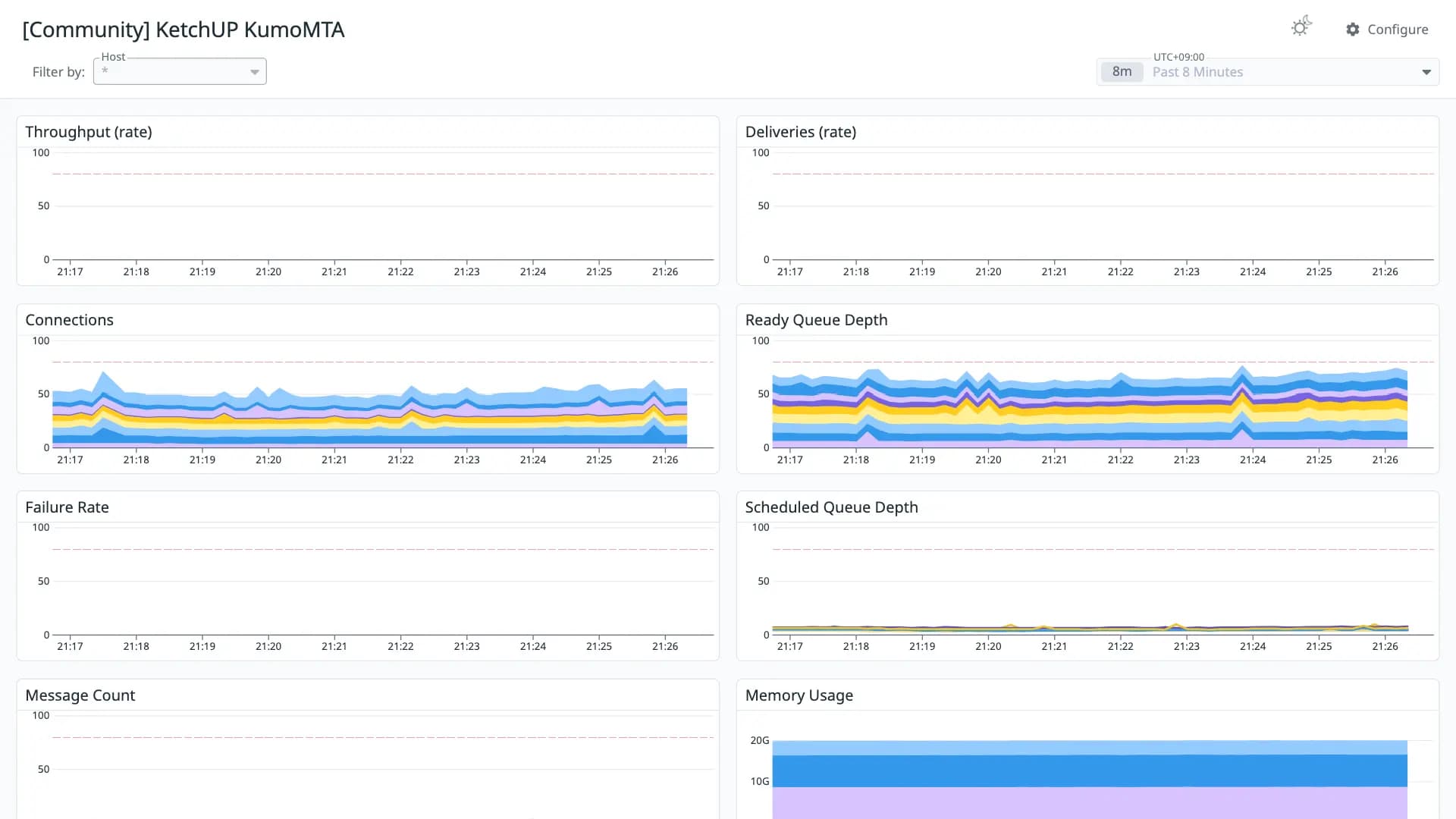Click the Configure gear icon

click(1353, 30)
